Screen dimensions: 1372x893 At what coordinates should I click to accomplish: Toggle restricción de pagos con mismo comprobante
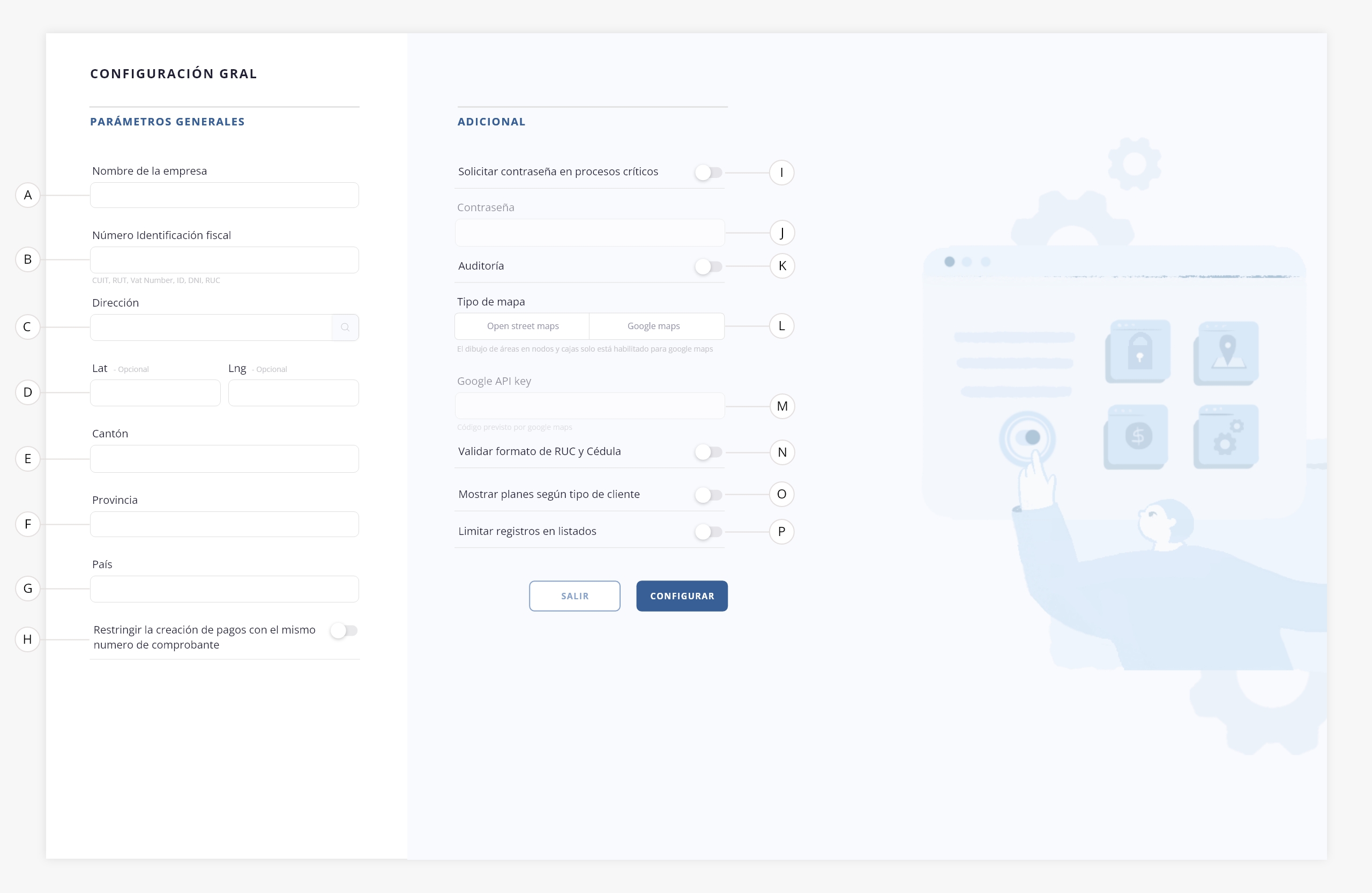pyautogui.click(x=344, y=631)
